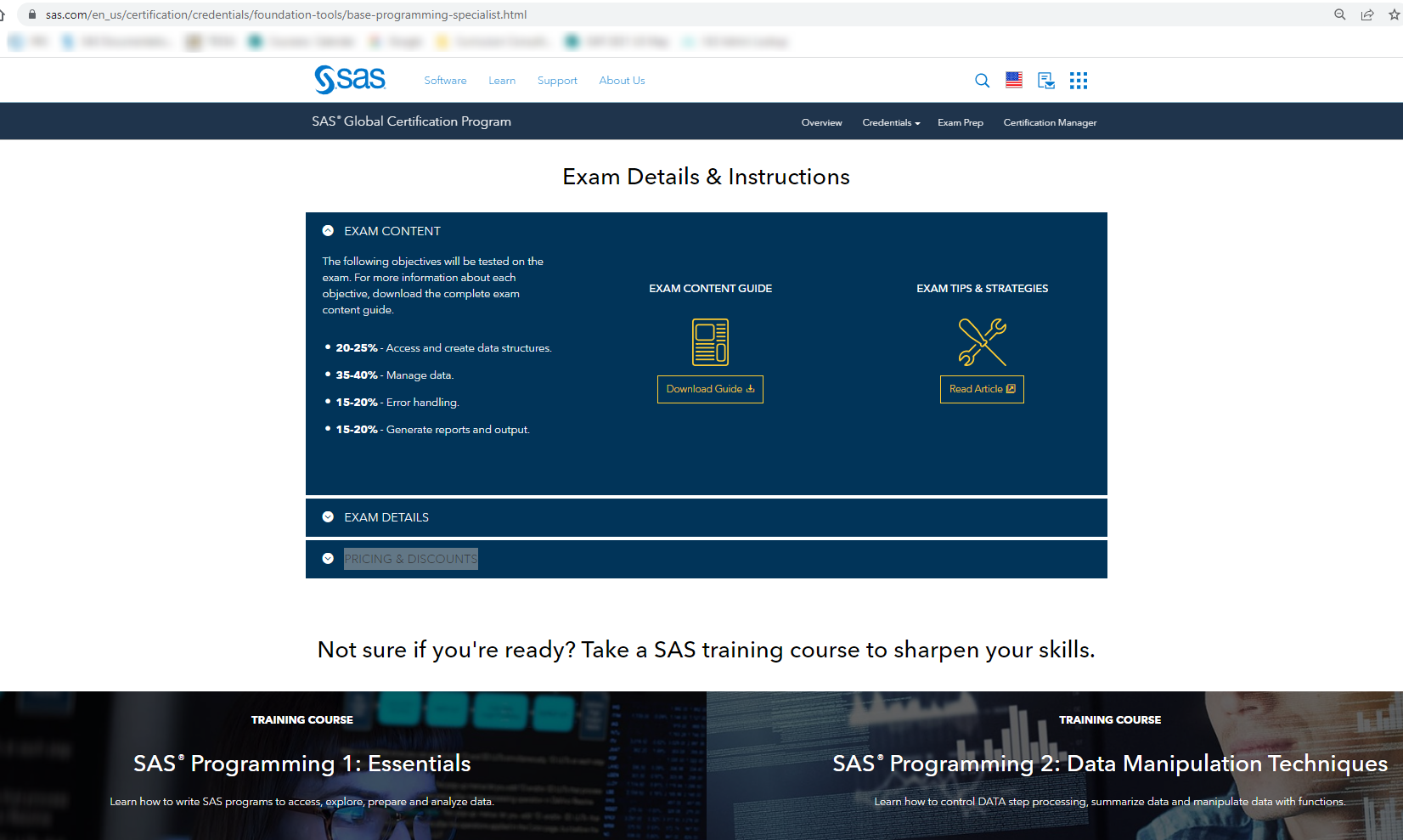This screenshot has width=1403, height=840.
Task: Open the Learn menu
Action: (x=502, y=80)
